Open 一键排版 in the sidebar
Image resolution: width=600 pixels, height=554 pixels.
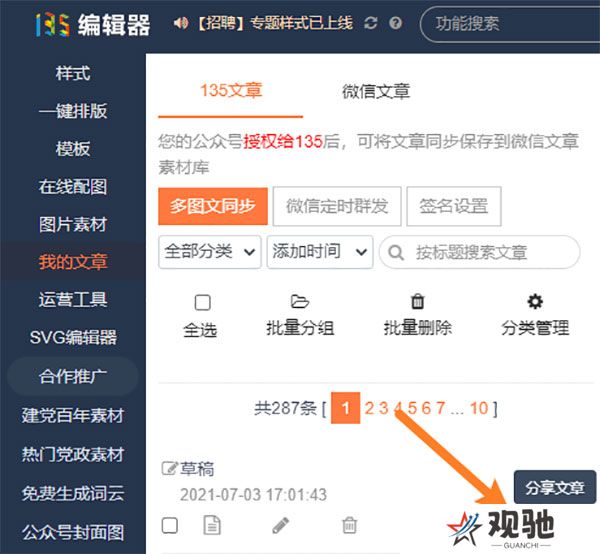pos(73,111)
